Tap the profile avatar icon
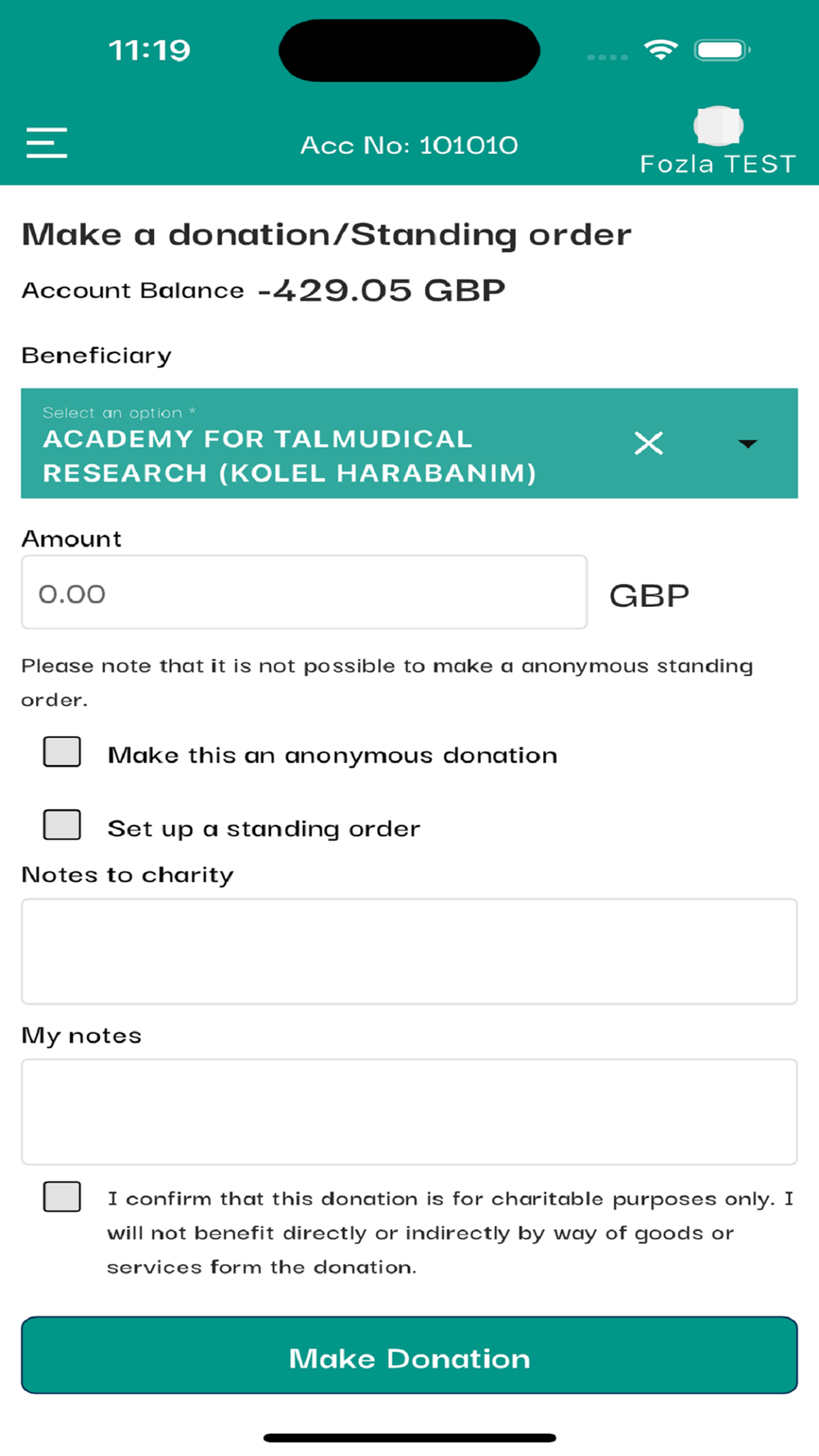The width and height of the screenshot is (819, 1456). tap(718, 125)
